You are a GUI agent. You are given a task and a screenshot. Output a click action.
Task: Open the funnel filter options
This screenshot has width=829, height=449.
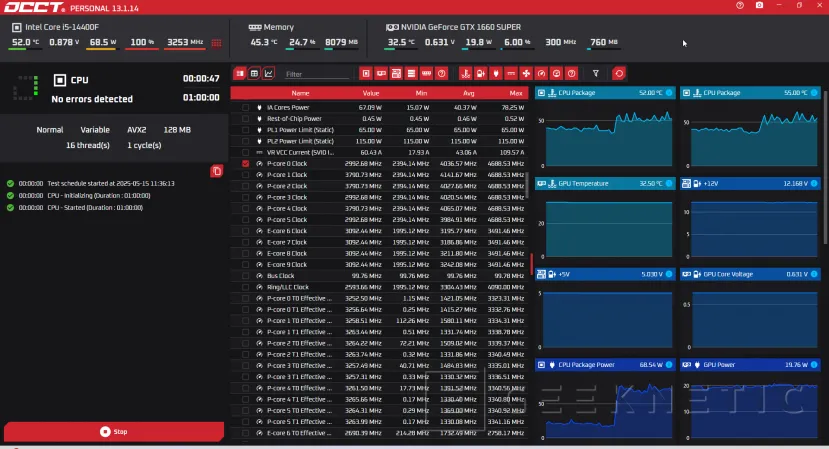pyautogui.click(x=596, y=74)
